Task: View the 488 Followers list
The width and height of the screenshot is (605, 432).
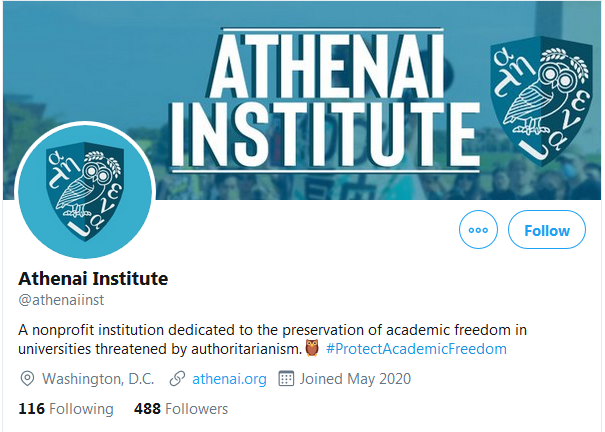Action: pos(181,408)
